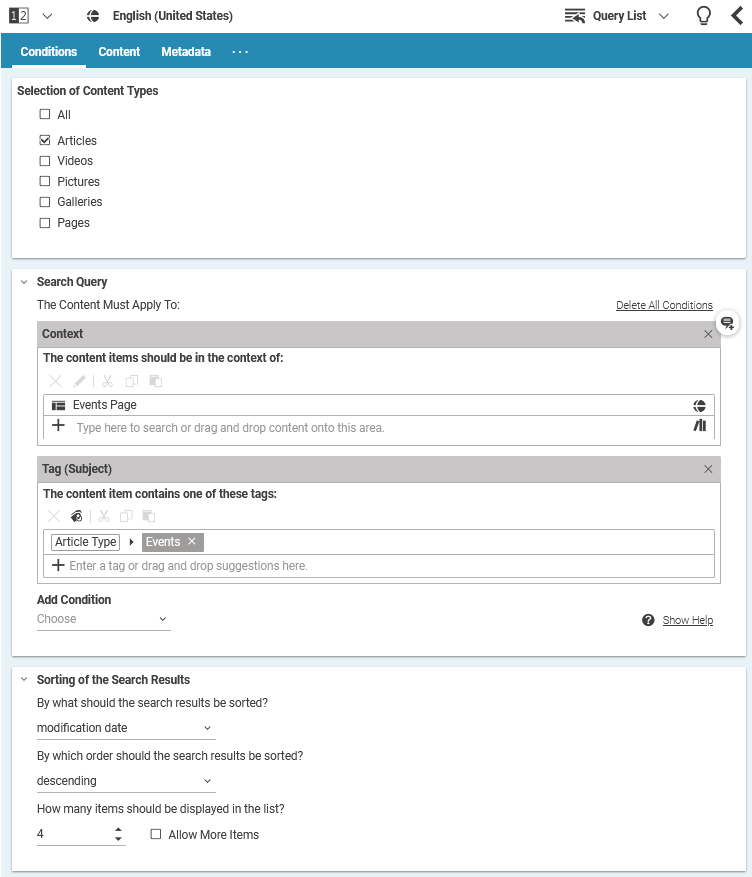Image resolution: width=752 pixels, height=877 pixels.
Task: Click the help question mark icon near Show Help
Action: pyautogui.click(x=649, y=620)
